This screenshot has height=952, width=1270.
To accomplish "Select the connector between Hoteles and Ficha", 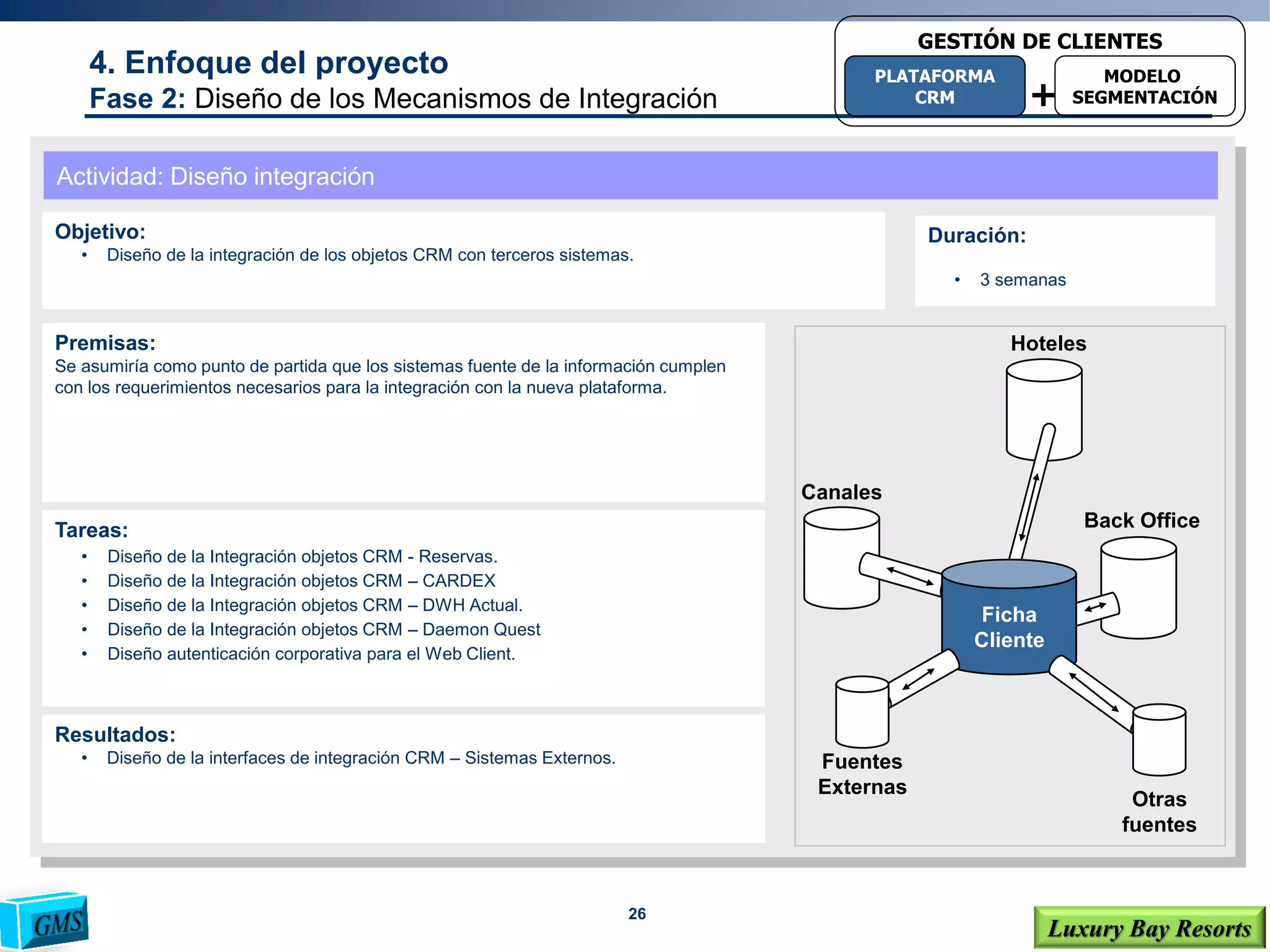I will (1032, 496).
